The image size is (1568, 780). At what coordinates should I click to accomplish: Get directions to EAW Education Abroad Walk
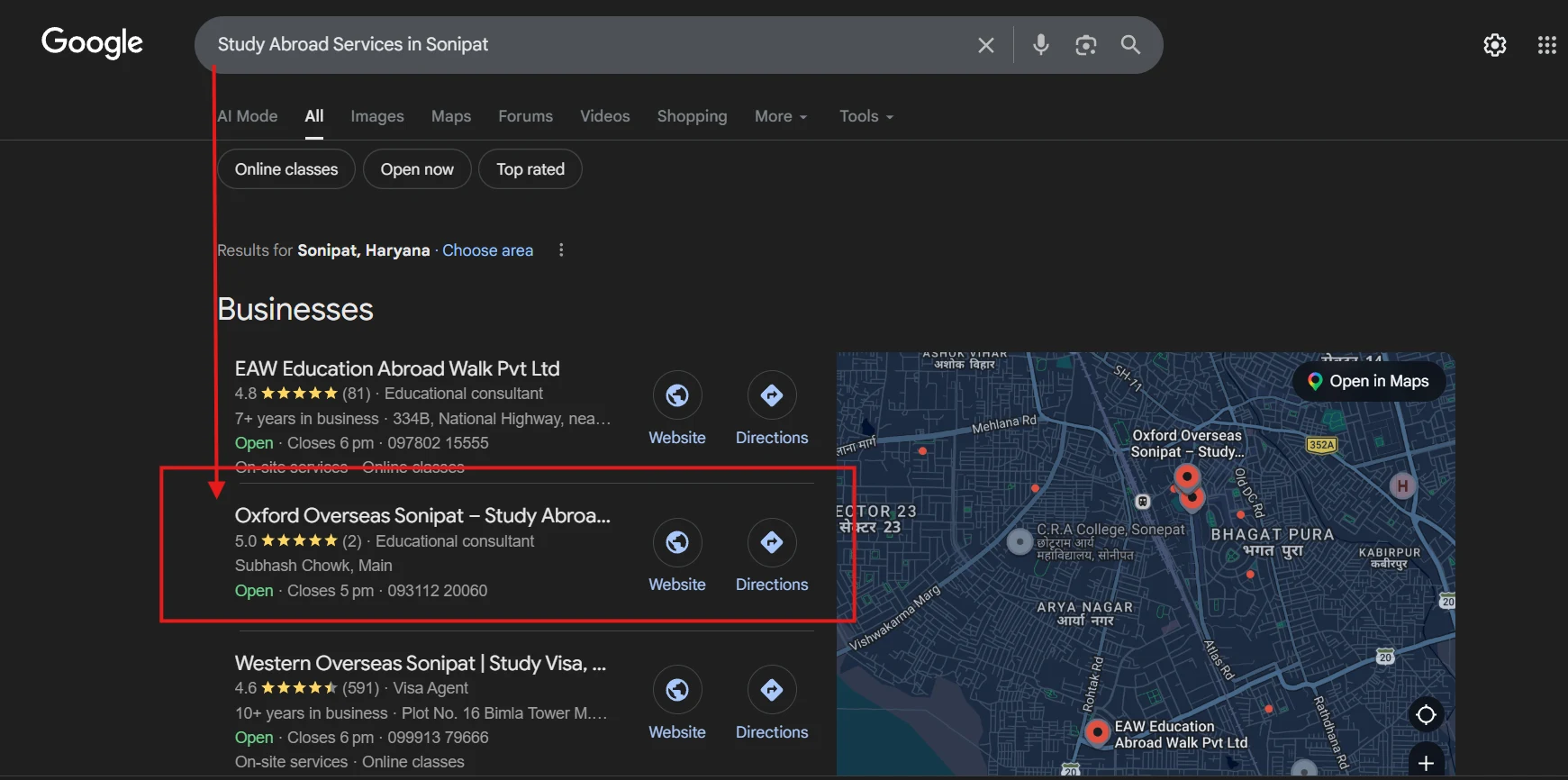pyautogui.click(x=772, y=395)
